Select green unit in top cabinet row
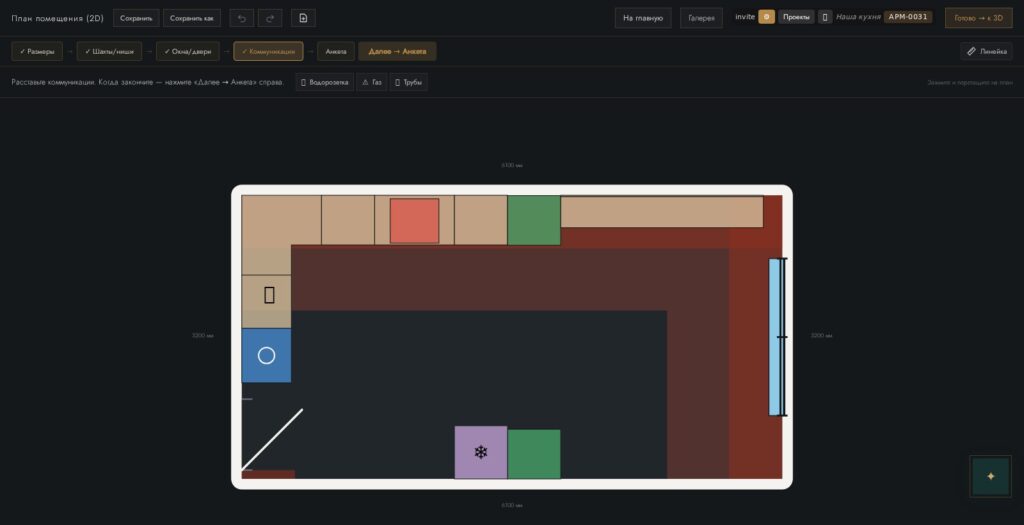The image size is (1024, 525). point(534,220)
